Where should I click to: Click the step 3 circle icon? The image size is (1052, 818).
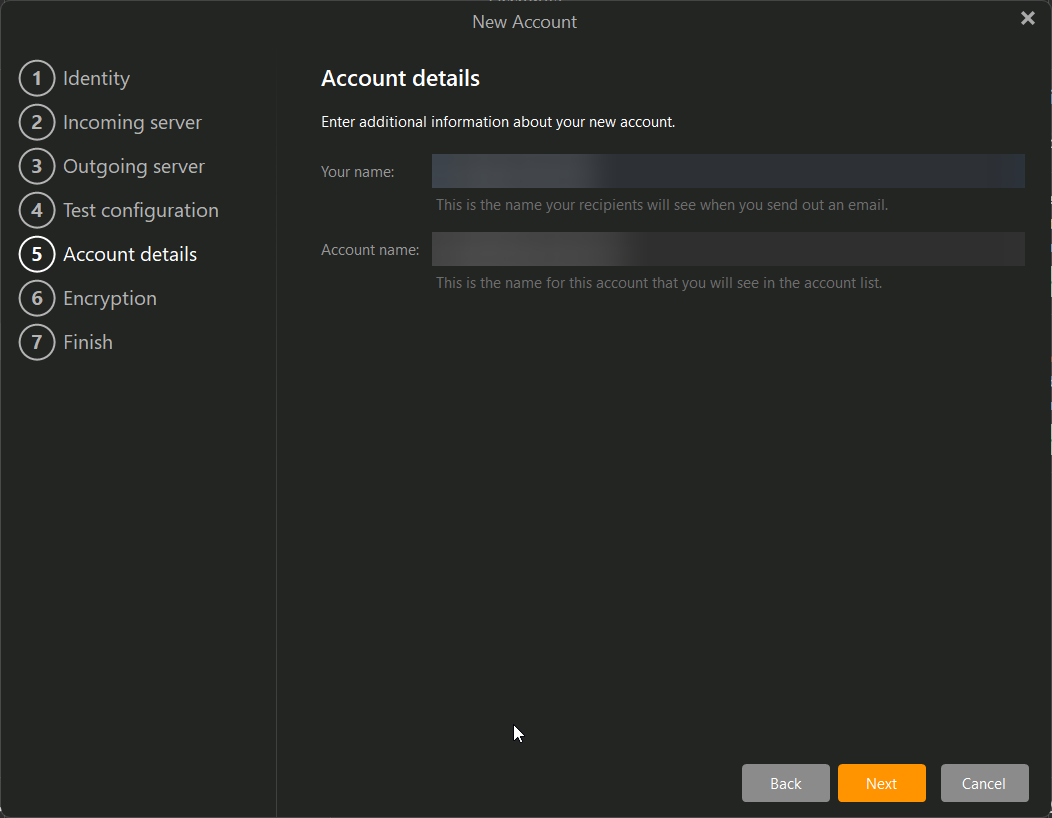tap(37, 166)
